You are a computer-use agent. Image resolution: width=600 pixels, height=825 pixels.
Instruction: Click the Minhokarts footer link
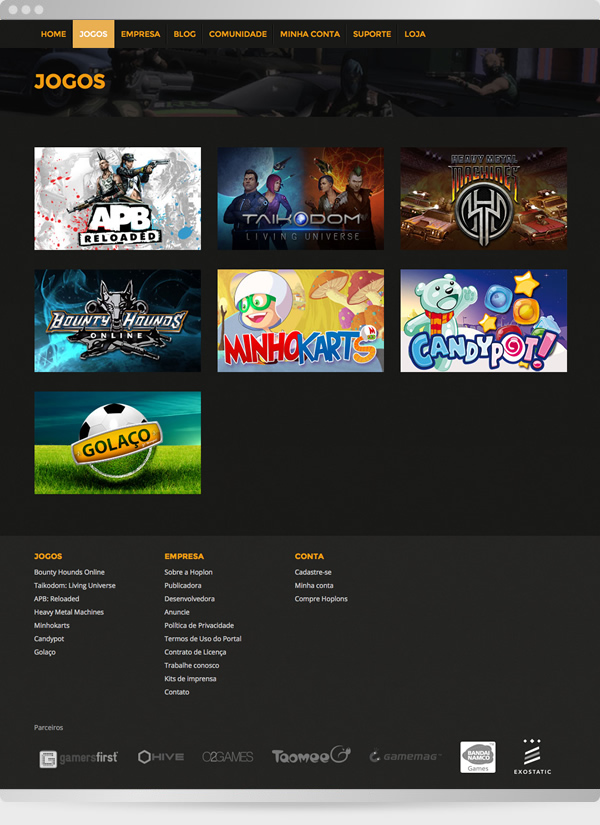coord(52,625)
